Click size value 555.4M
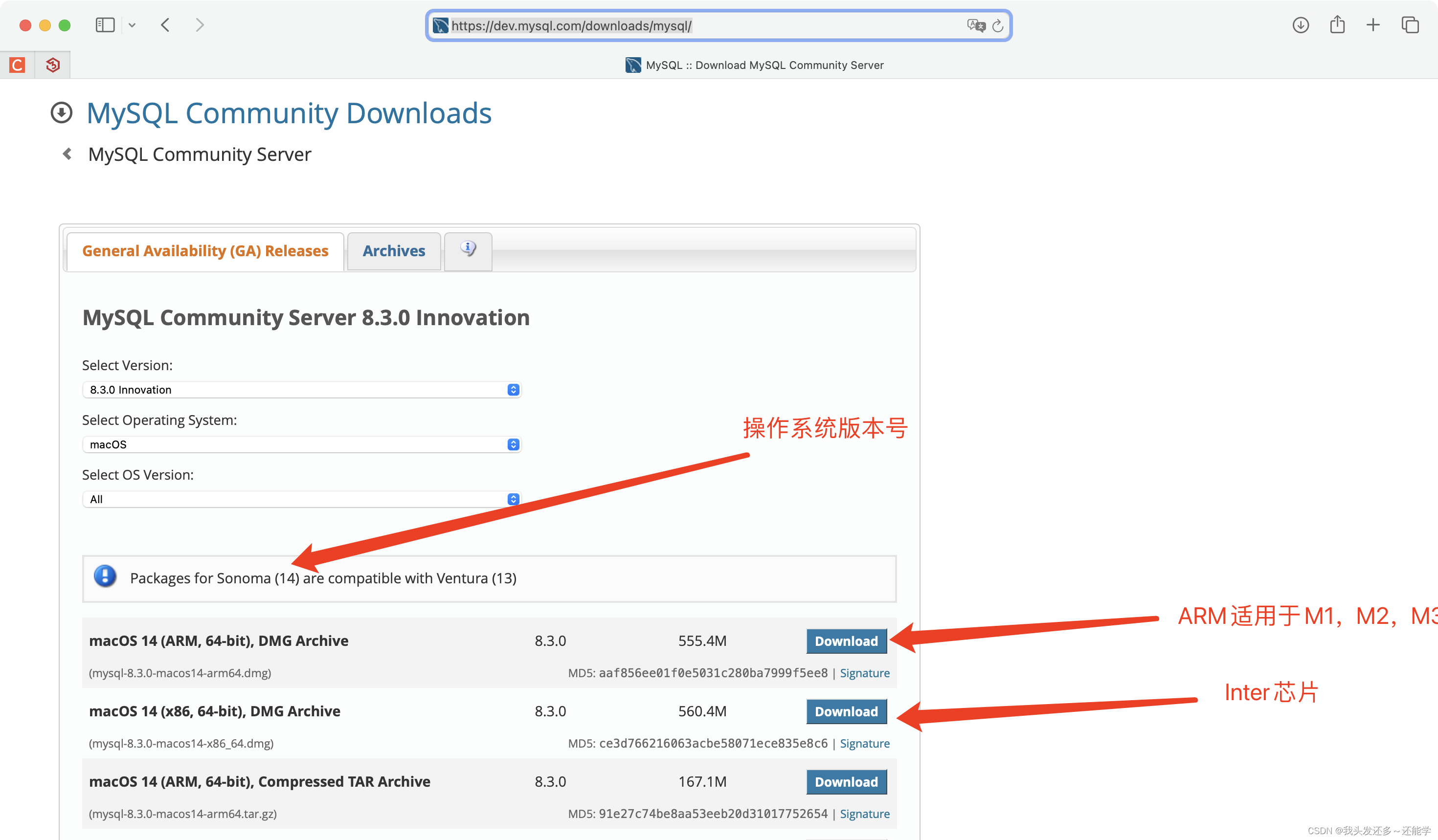This screenshot has width=1438, height=840. (702, 641)
